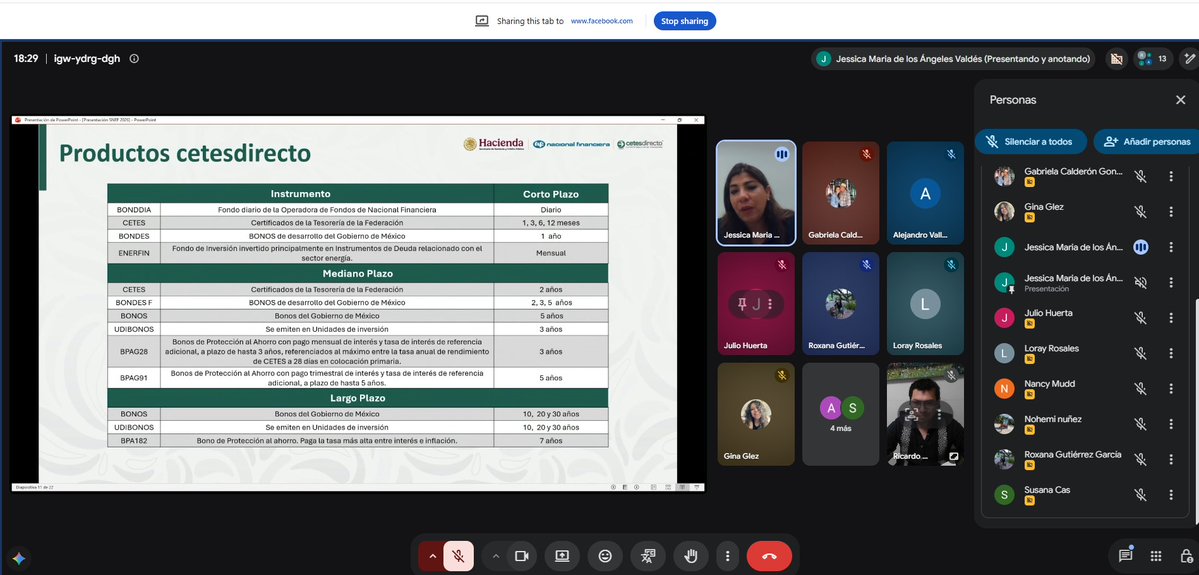This screenshot has height=575, width=1199.
Task: Open options menu for Susana Cas
Action: (1171, 495)
